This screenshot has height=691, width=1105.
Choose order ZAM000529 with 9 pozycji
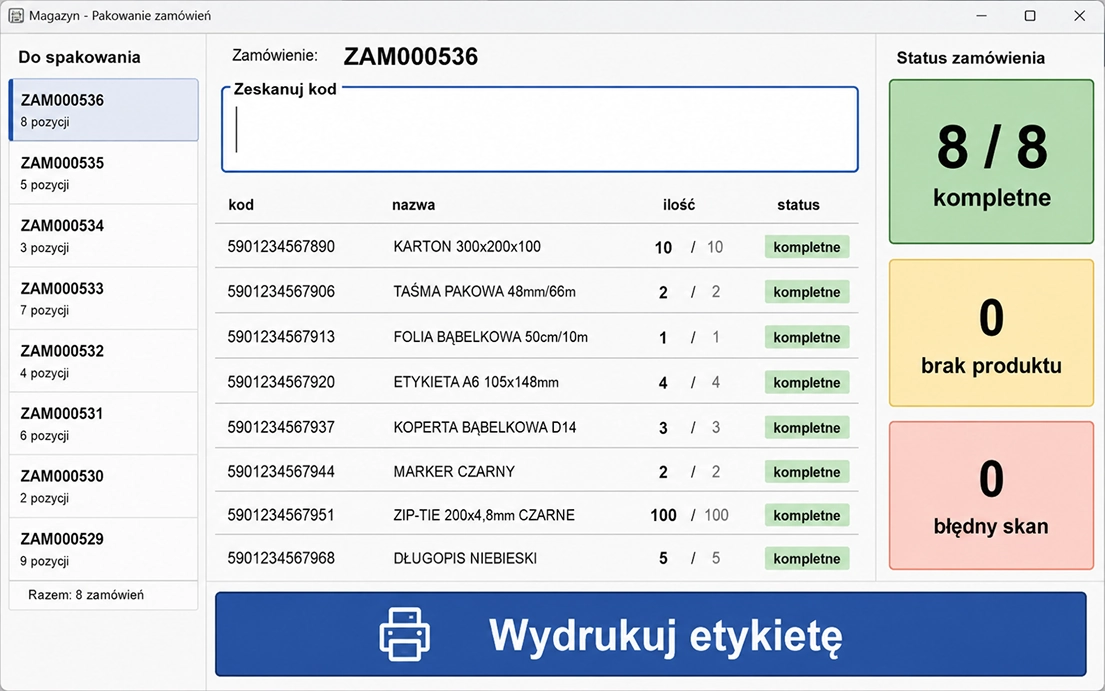pyautogui.click(x=104, y=549)
